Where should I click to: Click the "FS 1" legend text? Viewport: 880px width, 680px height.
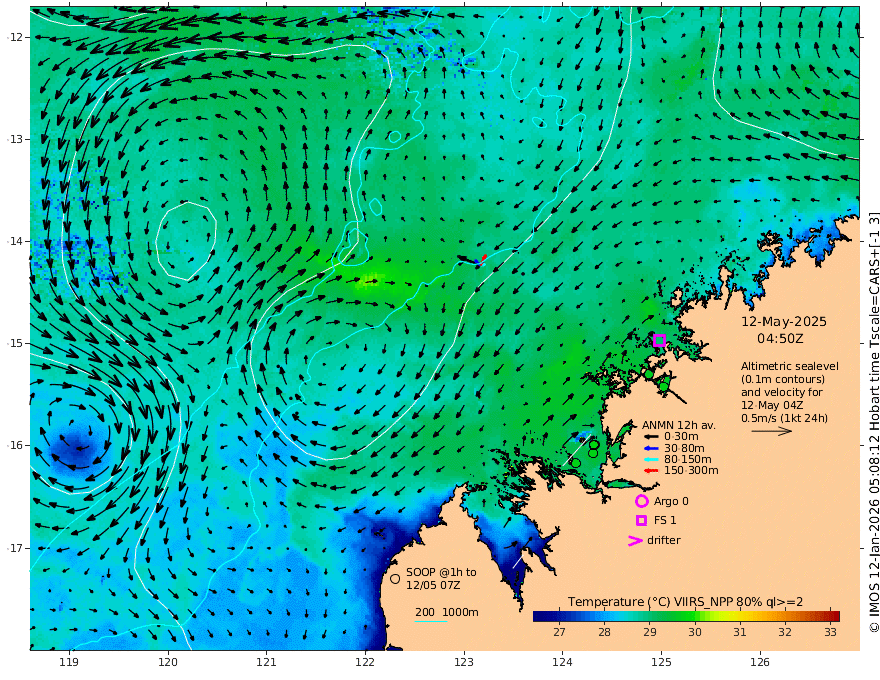[665, 521]
